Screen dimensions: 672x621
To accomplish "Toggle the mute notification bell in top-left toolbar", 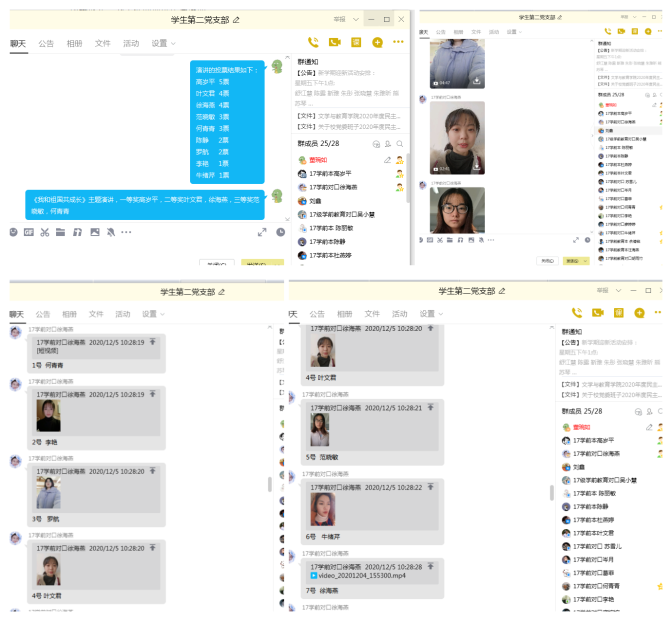I will coord(110,232).
